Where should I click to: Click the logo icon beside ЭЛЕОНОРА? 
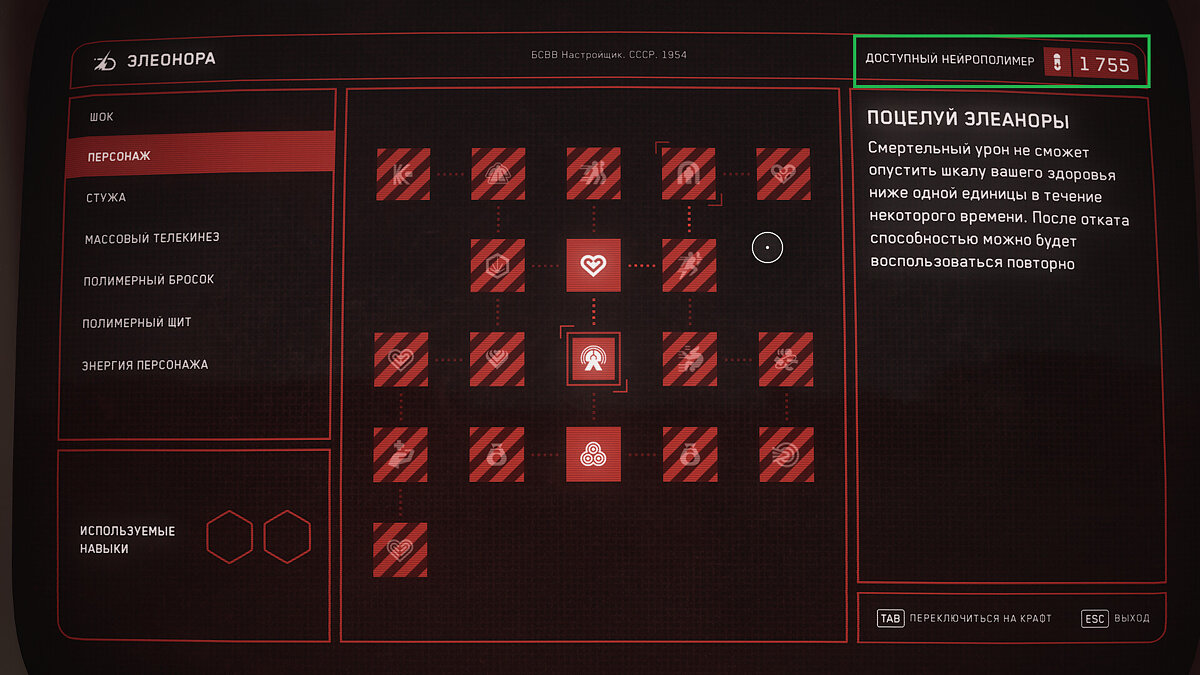(x=105, y=61)
